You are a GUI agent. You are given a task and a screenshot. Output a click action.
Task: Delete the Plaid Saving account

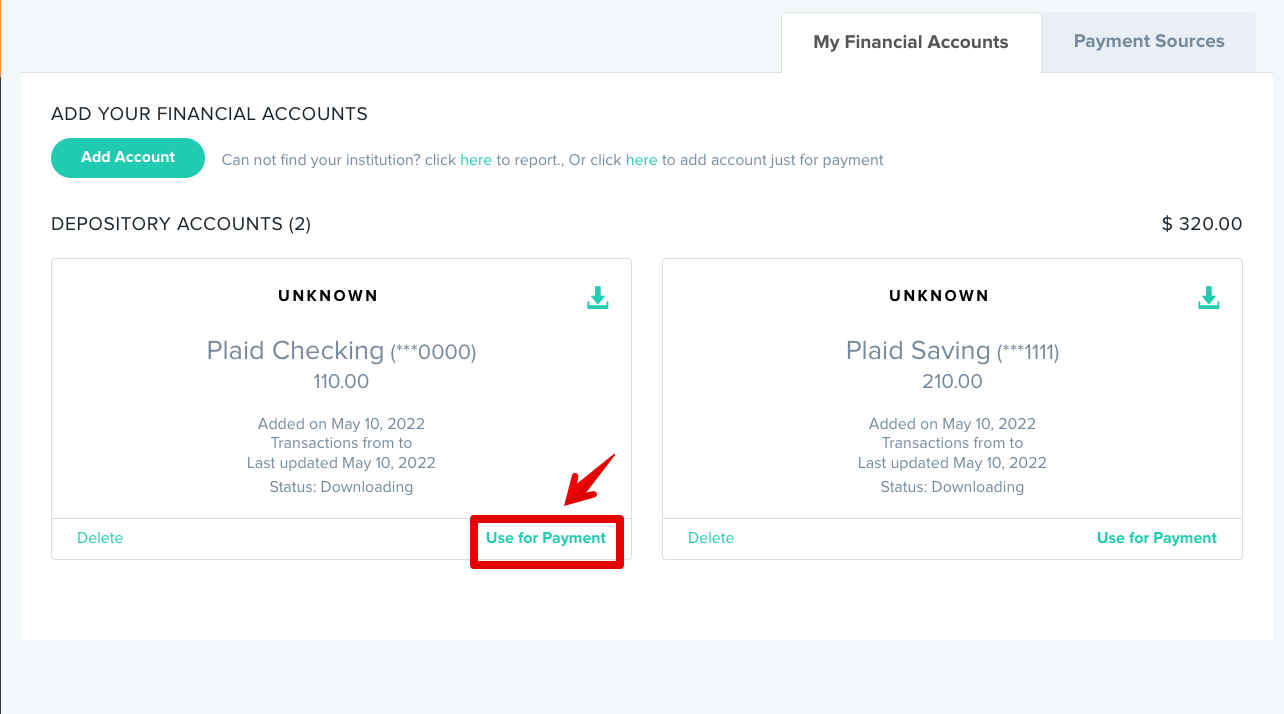pyautogui.click(x=710, y=537)
